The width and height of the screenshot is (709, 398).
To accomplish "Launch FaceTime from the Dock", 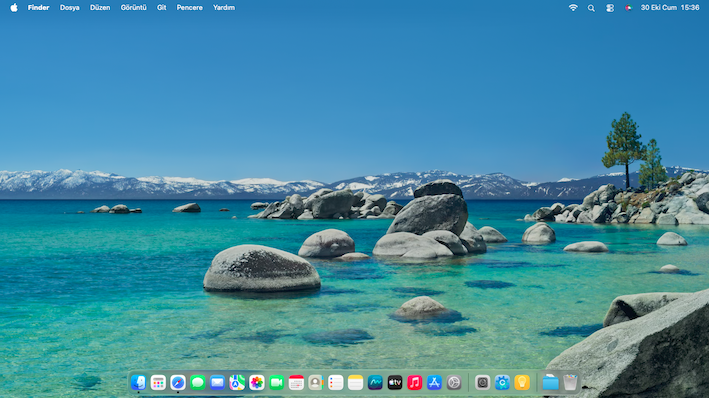I will (x=276, y=383).
